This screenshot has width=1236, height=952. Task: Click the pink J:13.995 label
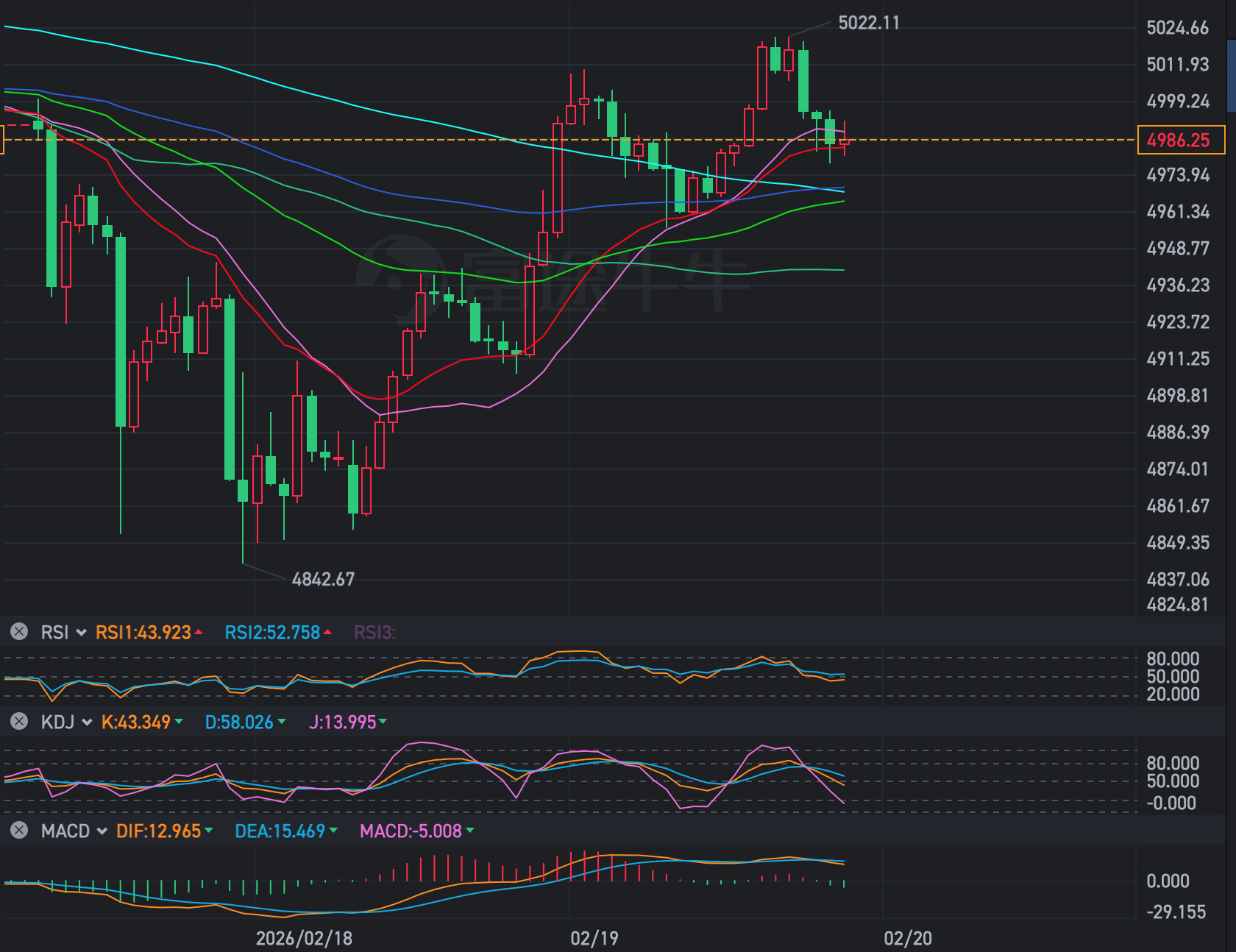[x=343, y=722]
